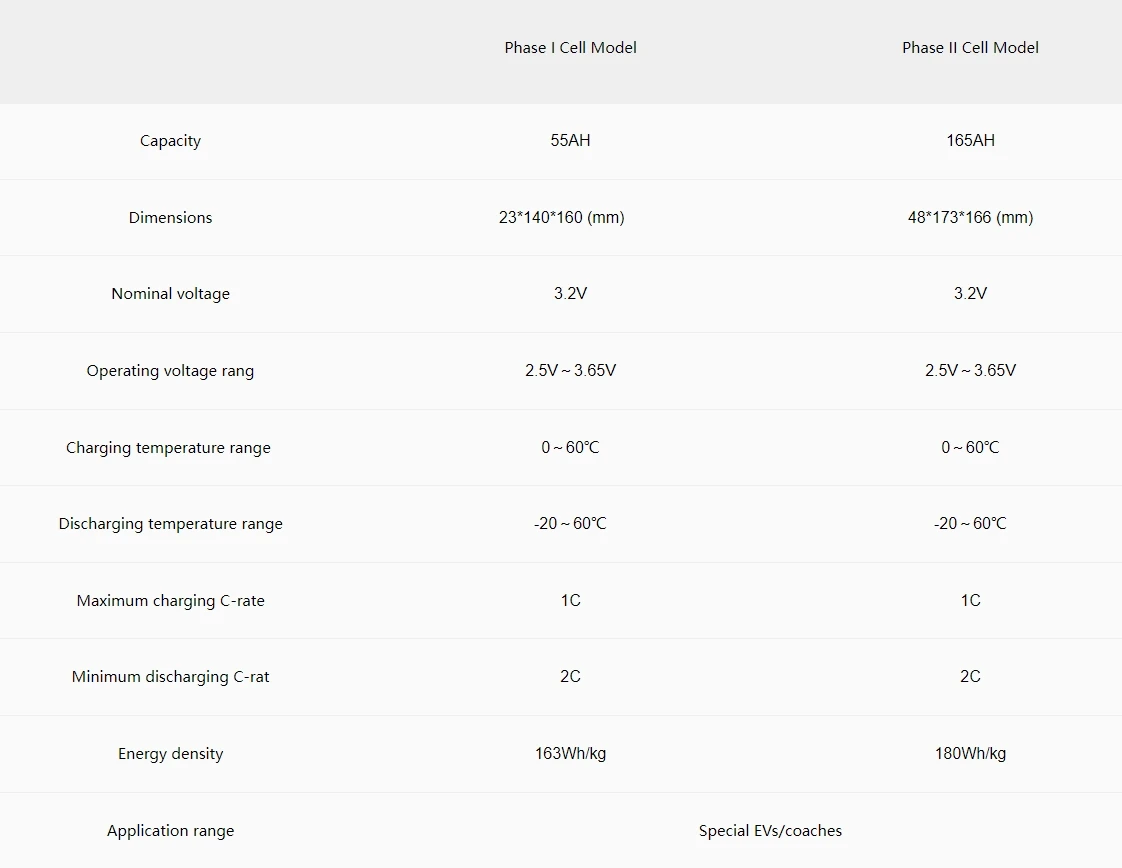Click the 55AH capacity value
The height and width of the screenshot is (868, 1122).
(570, 141)
